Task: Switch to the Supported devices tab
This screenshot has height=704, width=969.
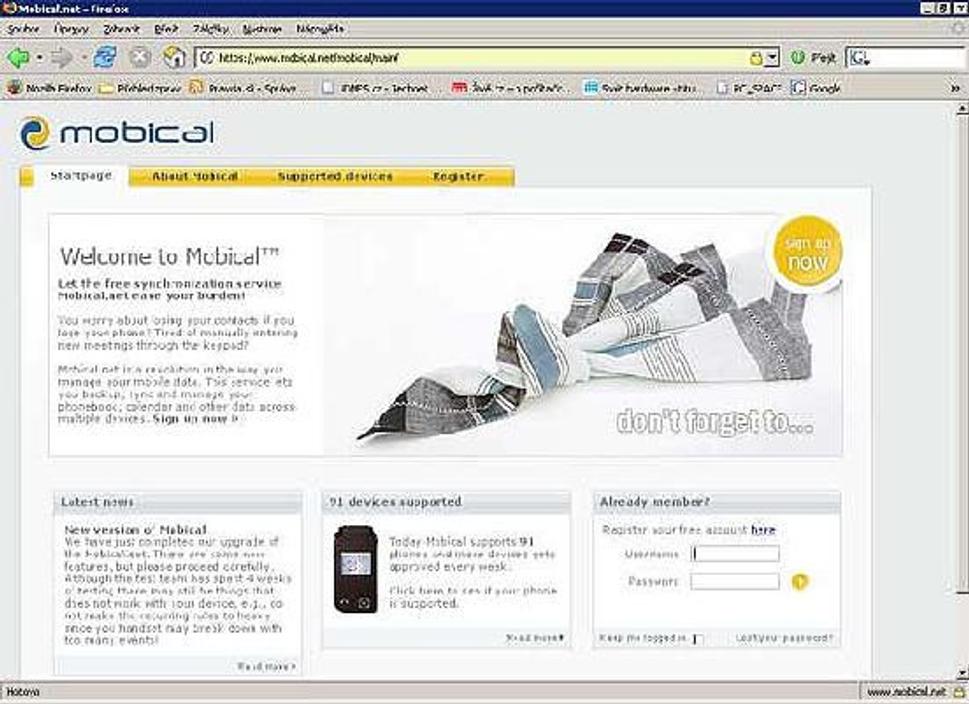Action: 335,177
